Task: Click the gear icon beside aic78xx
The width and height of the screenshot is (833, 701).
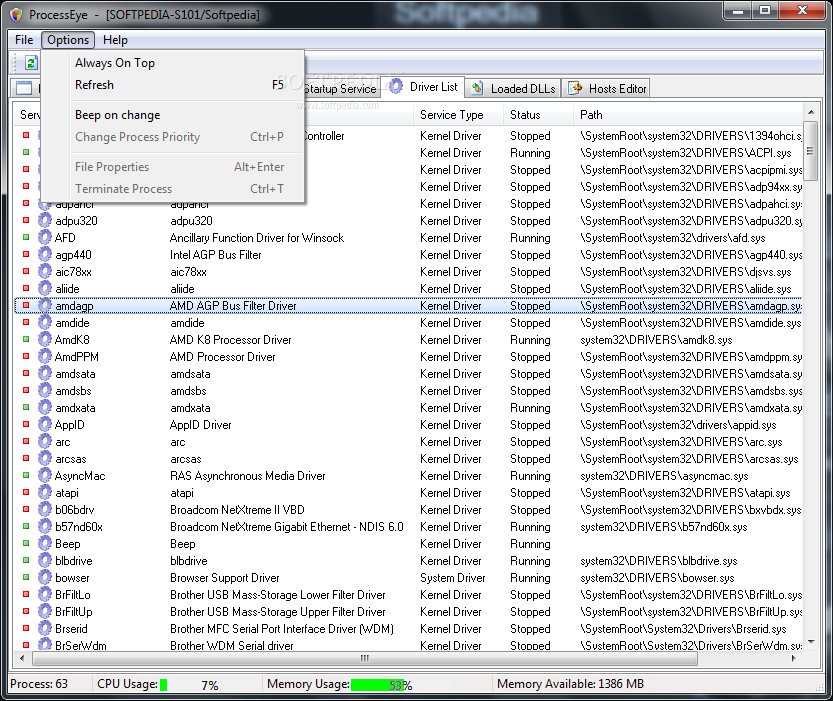Action: pos(45,271)
